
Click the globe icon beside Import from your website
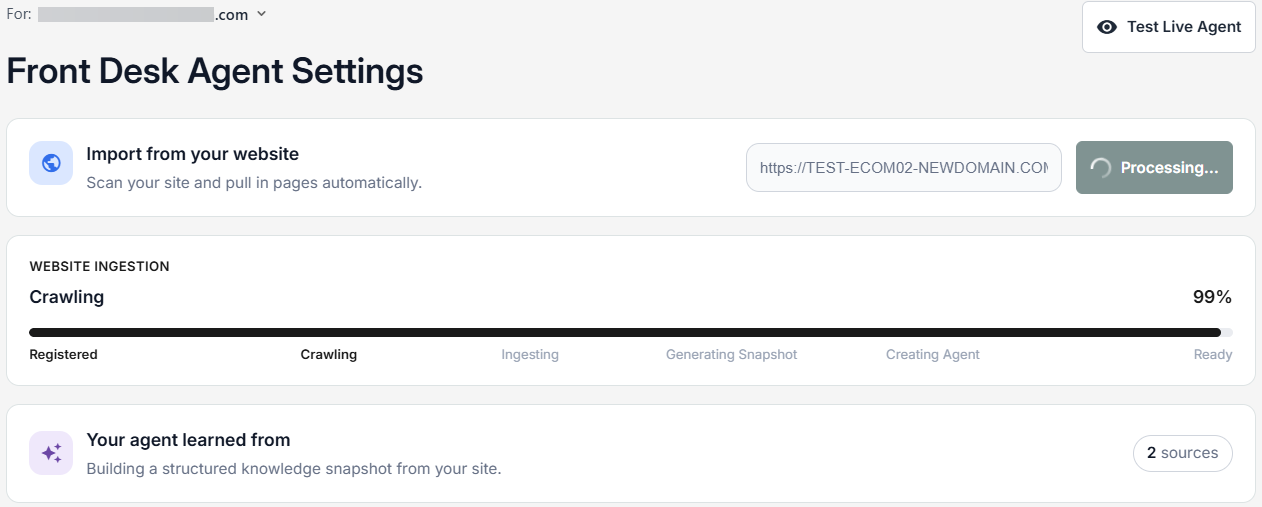51,163
